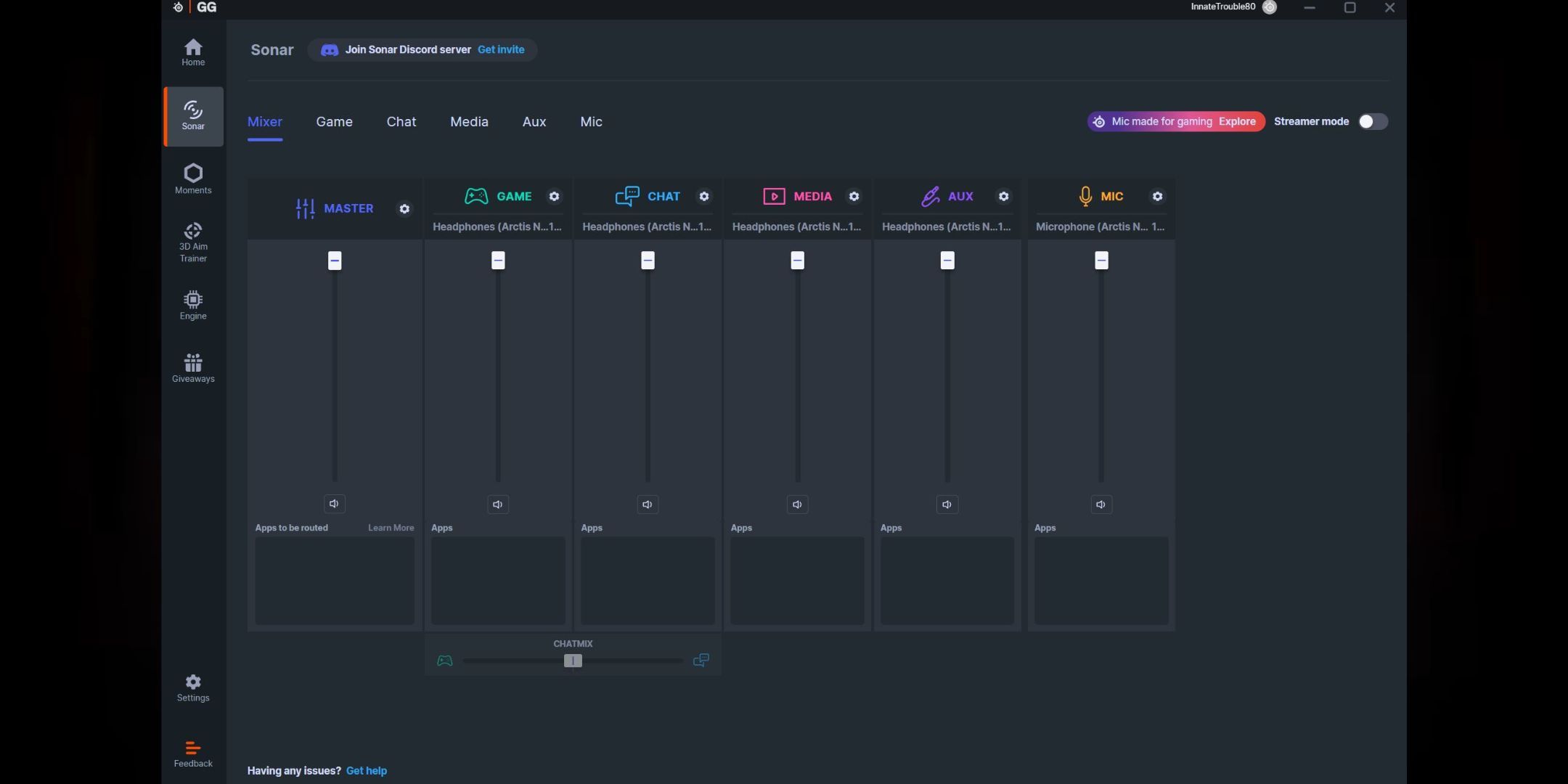
Task: Switch to the Mic tab
Action: pos(590,121)
